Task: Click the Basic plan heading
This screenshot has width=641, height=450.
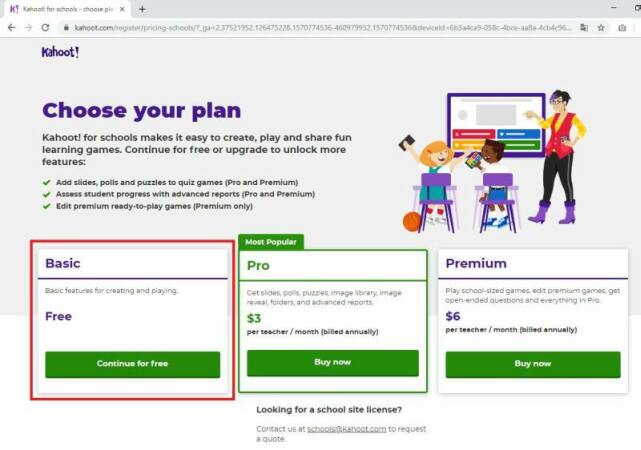Action: 63,263
